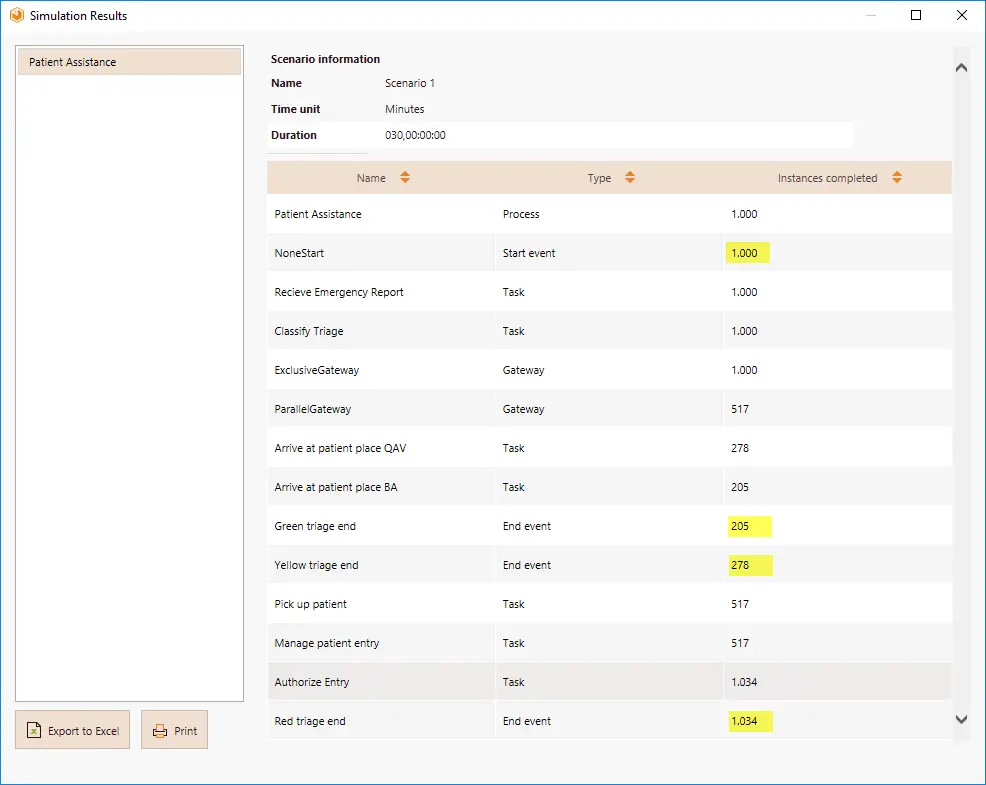Click Arrive at patient place QAV value 278
The image size is (986, 785).
(740, 448)
